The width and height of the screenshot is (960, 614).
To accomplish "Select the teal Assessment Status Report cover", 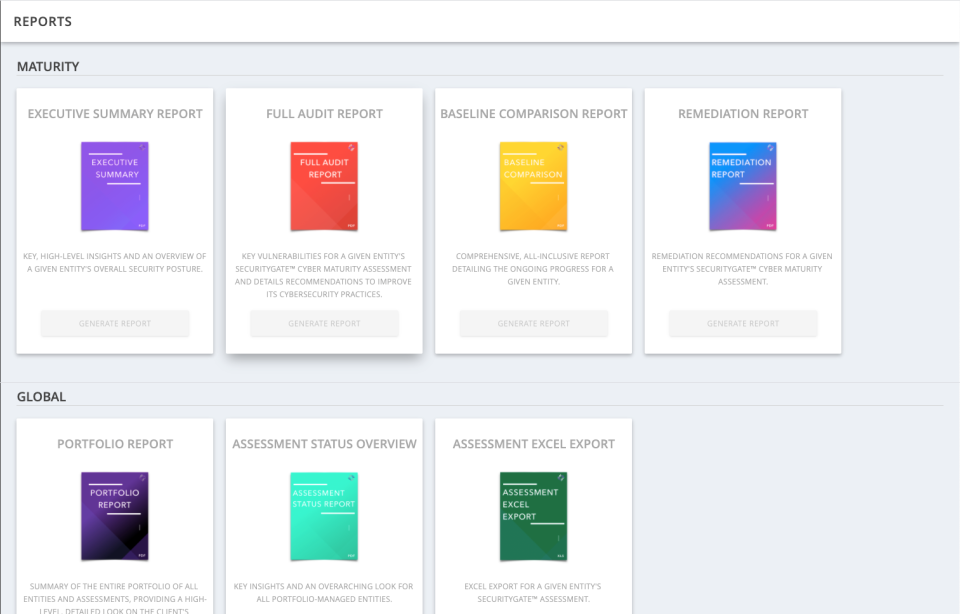I will click(324, 515).
